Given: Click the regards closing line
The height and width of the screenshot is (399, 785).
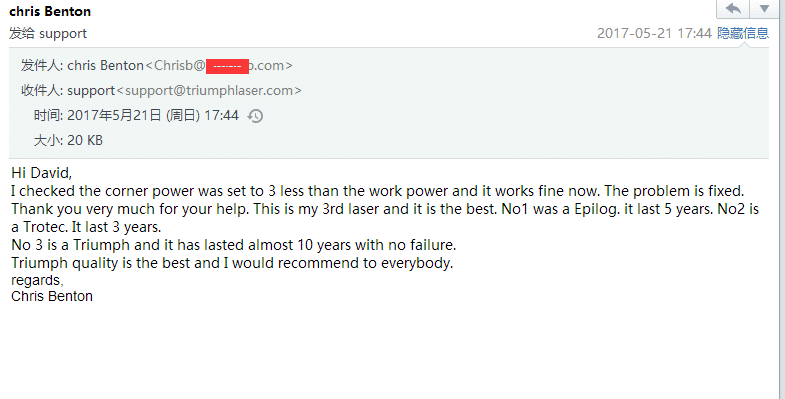Looking at the screenshot, I should point(37,281).
